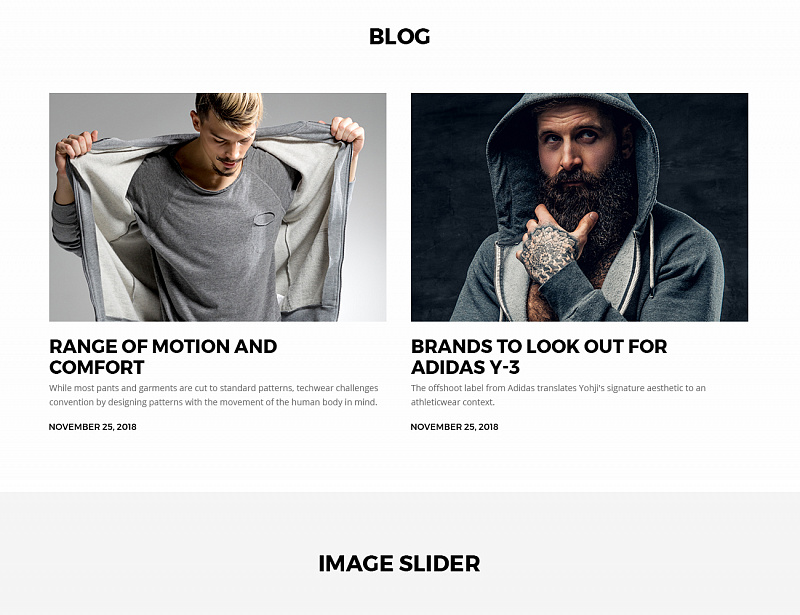800x615 pixels.
Task: Click the grey t-shirt in the left photo
Action: click(209, 230)
